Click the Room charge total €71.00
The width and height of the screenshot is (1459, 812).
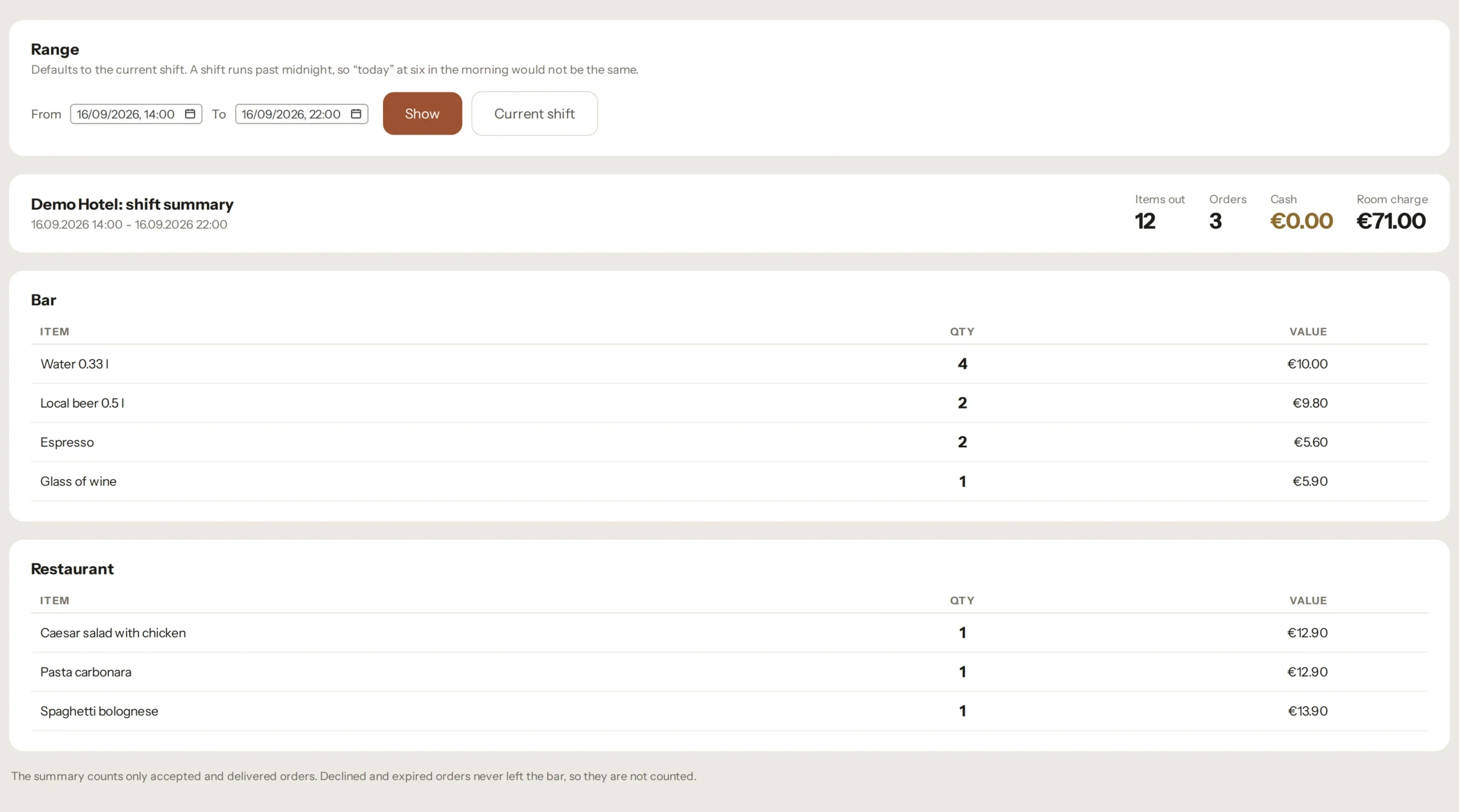coord(1391,221)
